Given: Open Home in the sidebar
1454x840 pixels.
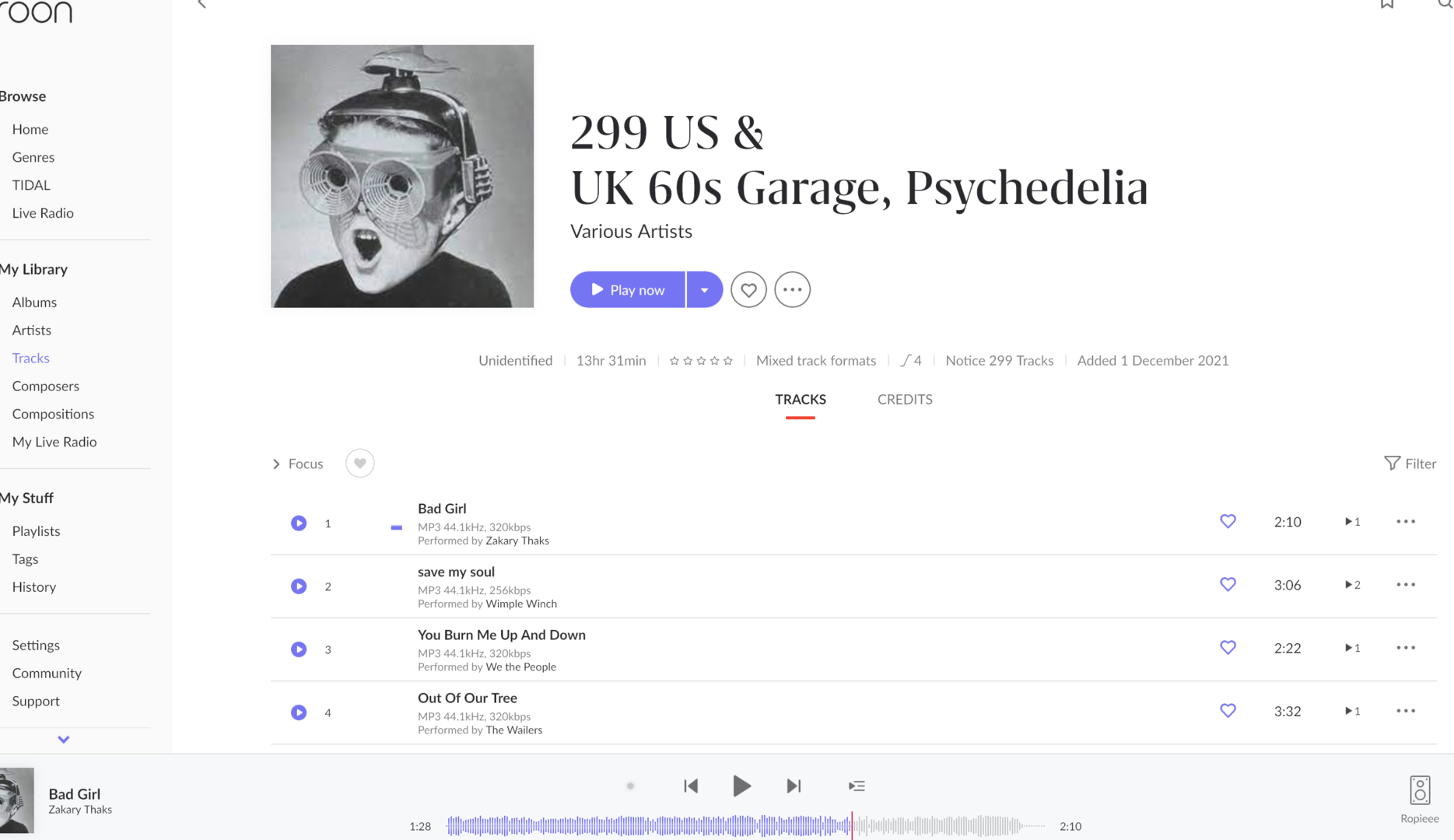Looking at the screenshot, I should [x=30, y=129].
